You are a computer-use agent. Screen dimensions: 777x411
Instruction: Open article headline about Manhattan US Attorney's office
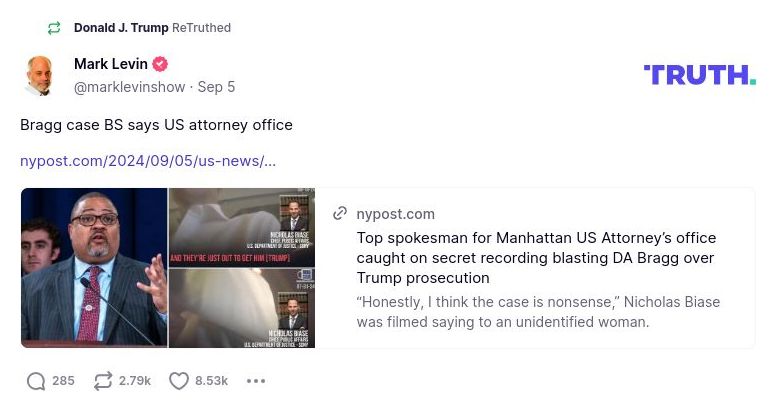536,258
